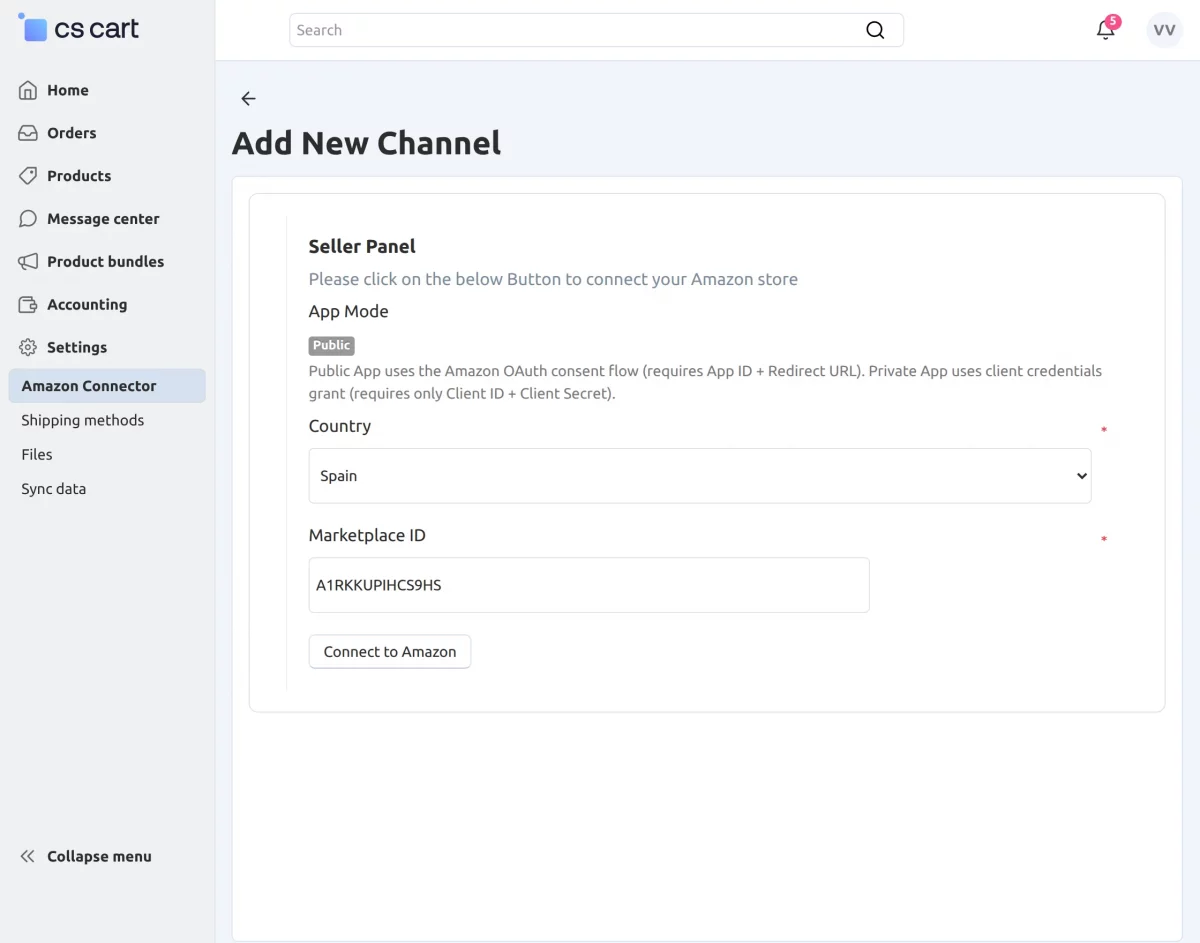The height and width of the screenshot is (943, 1200).
Task: Click the Public app mode badge
Action: click(332, 345)
